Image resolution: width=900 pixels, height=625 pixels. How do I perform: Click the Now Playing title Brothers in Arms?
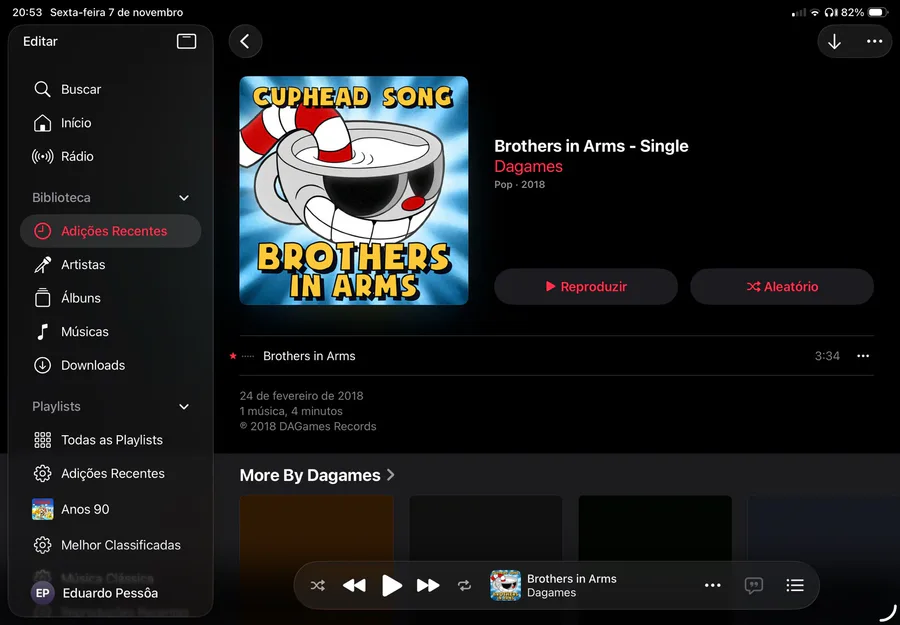click(572, 579)
